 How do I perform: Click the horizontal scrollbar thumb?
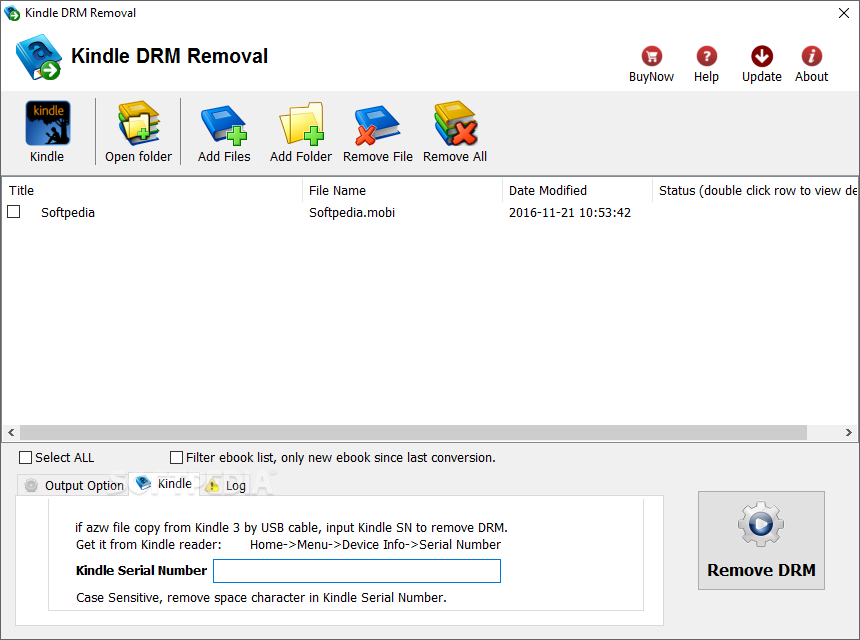point(413,432)
